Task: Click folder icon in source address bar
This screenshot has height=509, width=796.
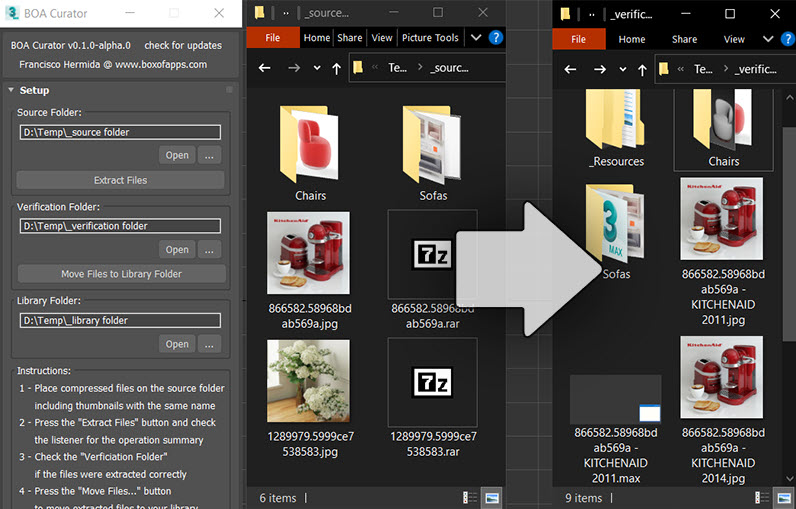Action: [358, 67]
